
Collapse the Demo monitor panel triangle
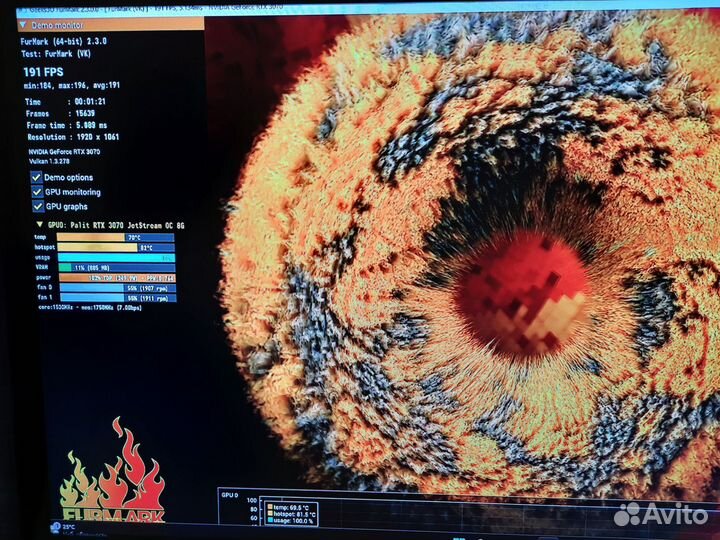click(x=25, y=24)
